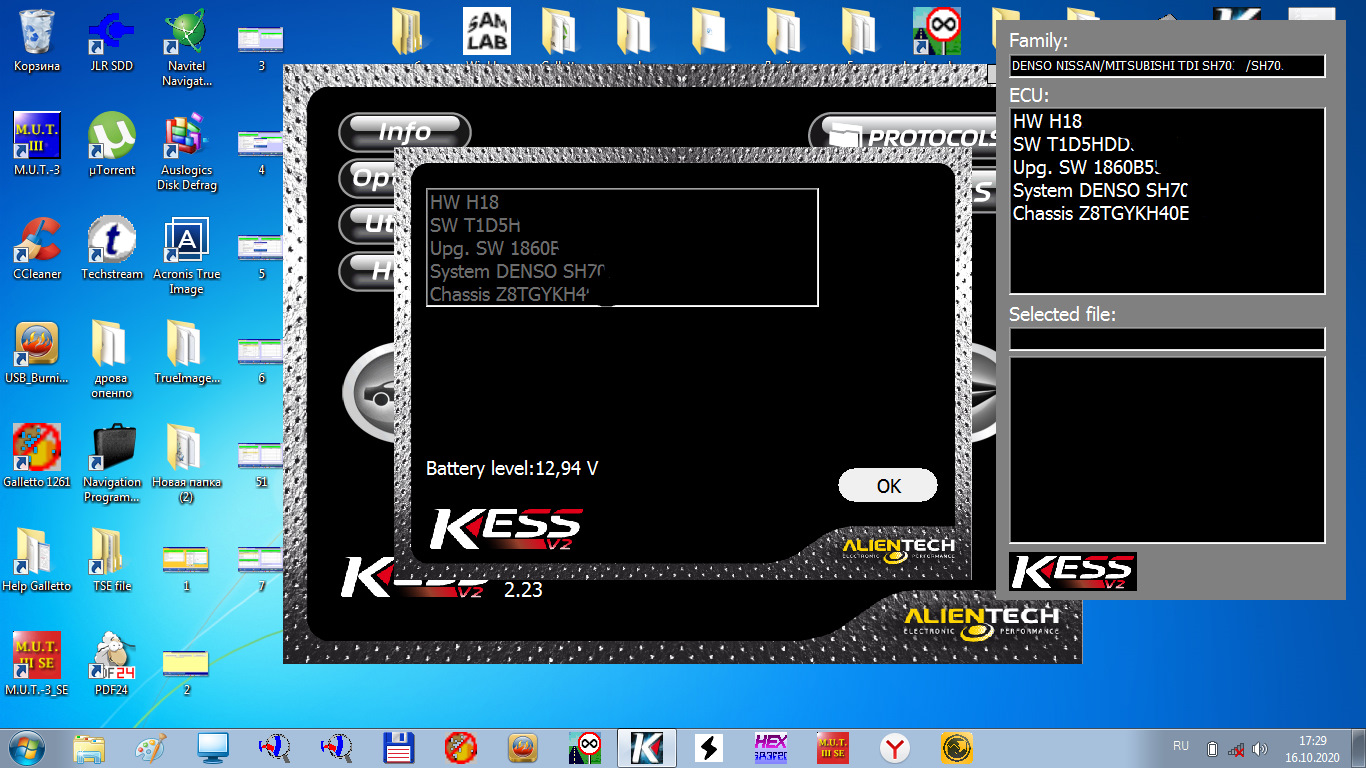The height and width of the screenshot is (768, 1366).
Task: Open the 'Новая папка (2)' folder
Action: tap(187, 464)
